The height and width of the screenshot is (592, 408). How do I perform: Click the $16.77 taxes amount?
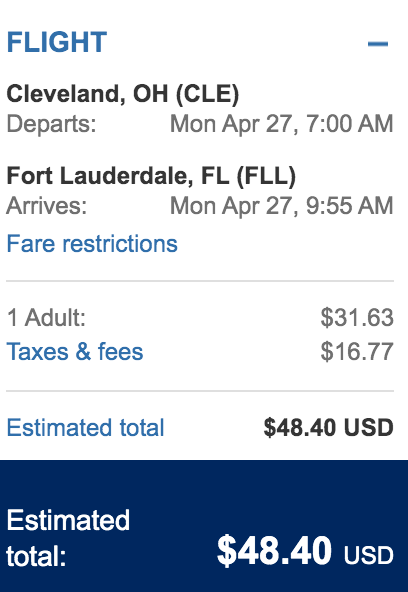pyautogui.click(x=357, y=352)
